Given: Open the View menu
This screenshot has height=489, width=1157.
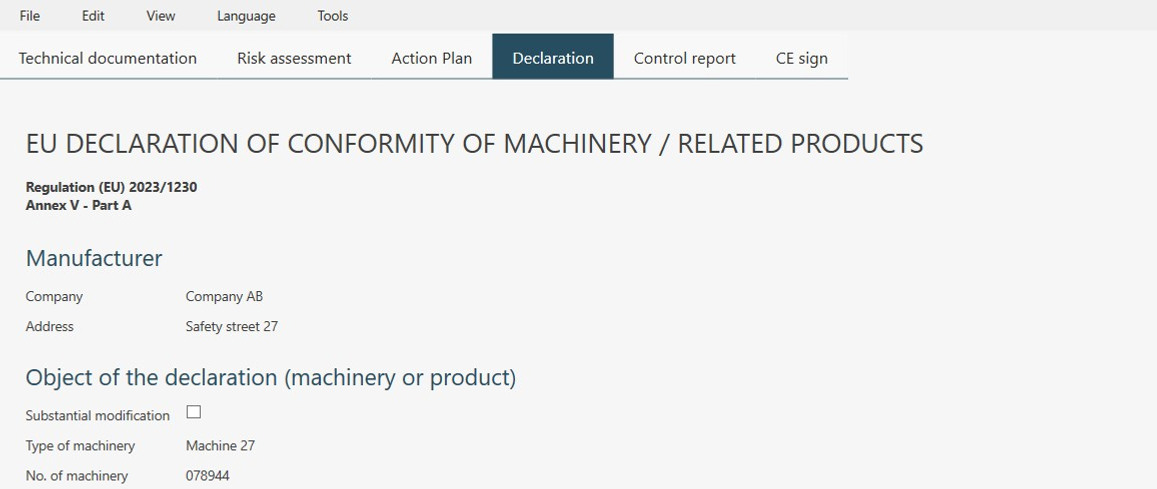Looking at the screenshot, I should pos(160,16).
